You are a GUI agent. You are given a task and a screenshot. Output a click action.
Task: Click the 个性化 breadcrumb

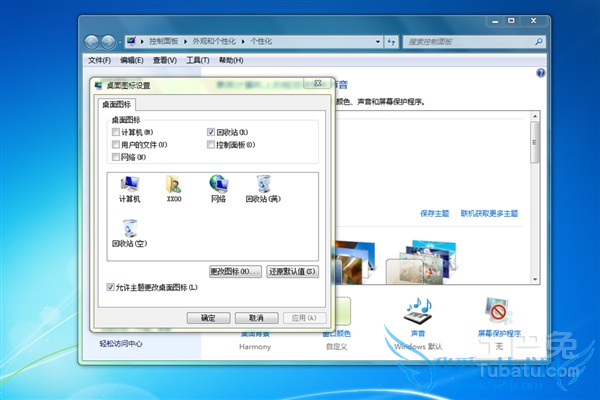pos(261,41)
